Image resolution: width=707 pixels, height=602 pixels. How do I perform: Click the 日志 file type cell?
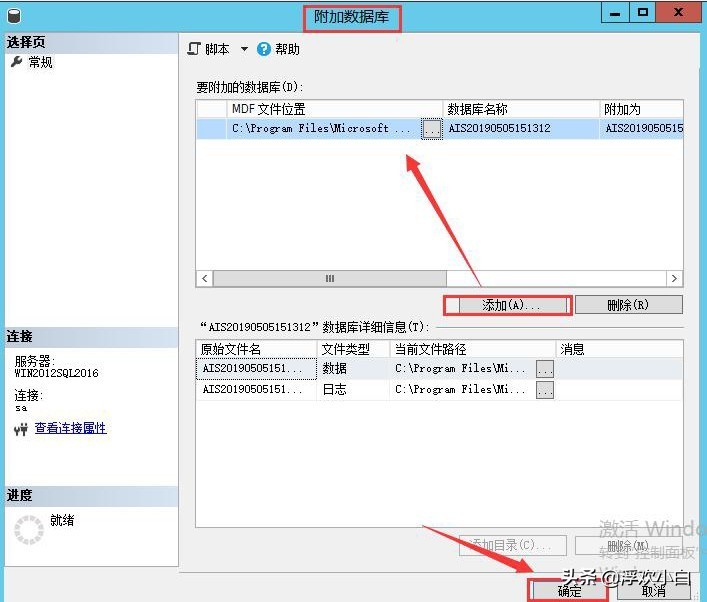(354, 390)
